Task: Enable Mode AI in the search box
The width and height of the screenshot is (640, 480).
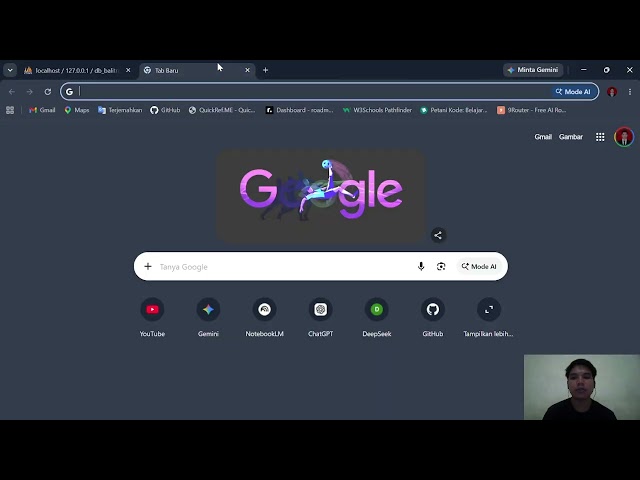Action: pyautogui.click(x=479, y=267)
